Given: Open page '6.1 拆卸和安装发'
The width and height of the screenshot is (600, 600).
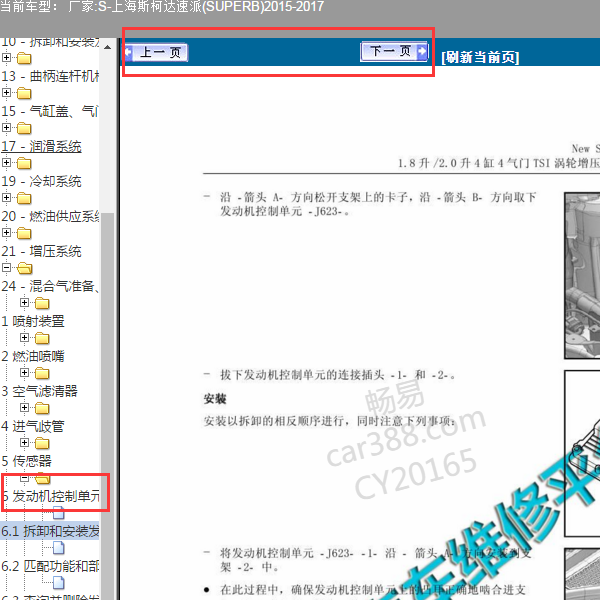Looking at the screenshot, I should (50, 531).
